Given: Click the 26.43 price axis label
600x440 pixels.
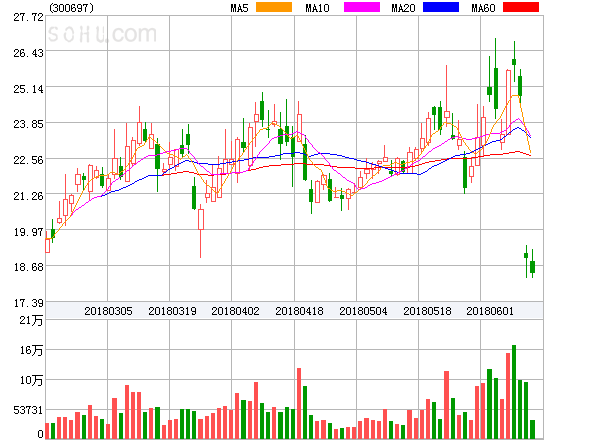Looking at the screenshot, I should (x=28, y=53).
